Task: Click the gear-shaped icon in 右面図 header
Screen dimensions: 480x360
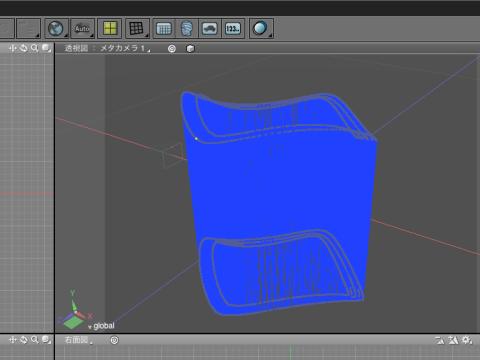Action: click(467, 340)
